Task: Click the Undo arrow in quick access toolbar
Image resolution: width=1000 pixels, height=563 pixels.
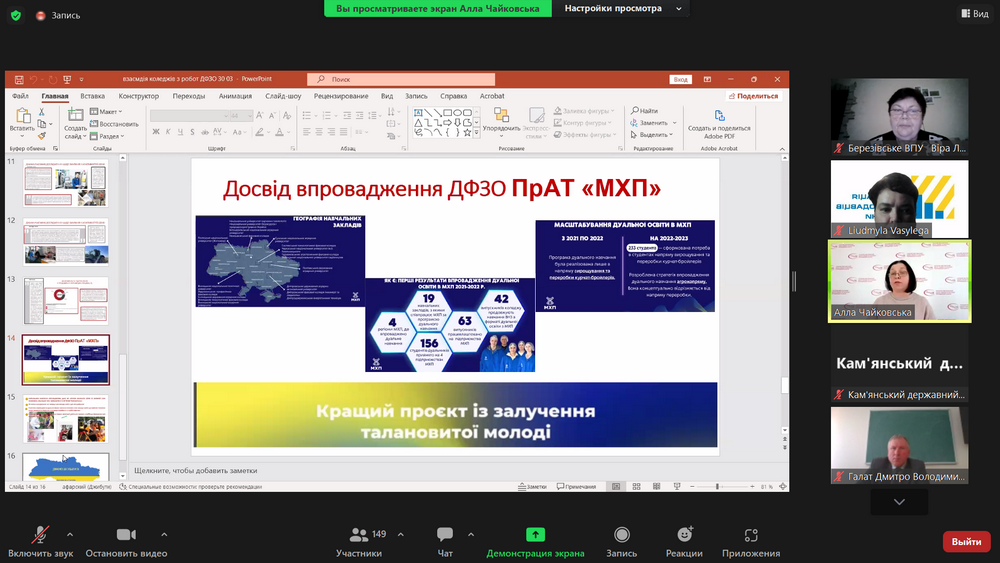Action: pyautogui.click(x=33, y=80)
